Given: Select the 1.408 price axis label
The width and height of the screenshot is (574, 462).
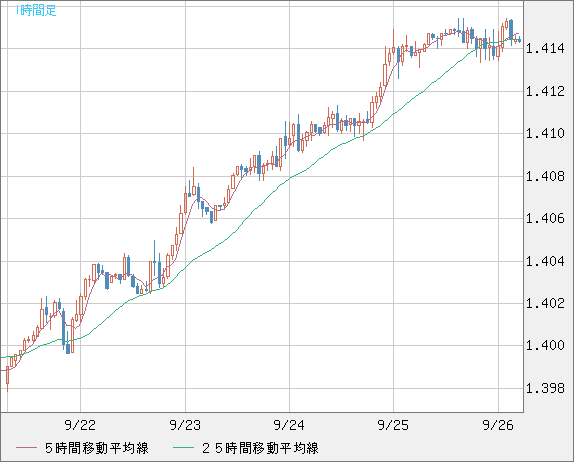Looking at the screenshot, I should click(x=545, y=176).
